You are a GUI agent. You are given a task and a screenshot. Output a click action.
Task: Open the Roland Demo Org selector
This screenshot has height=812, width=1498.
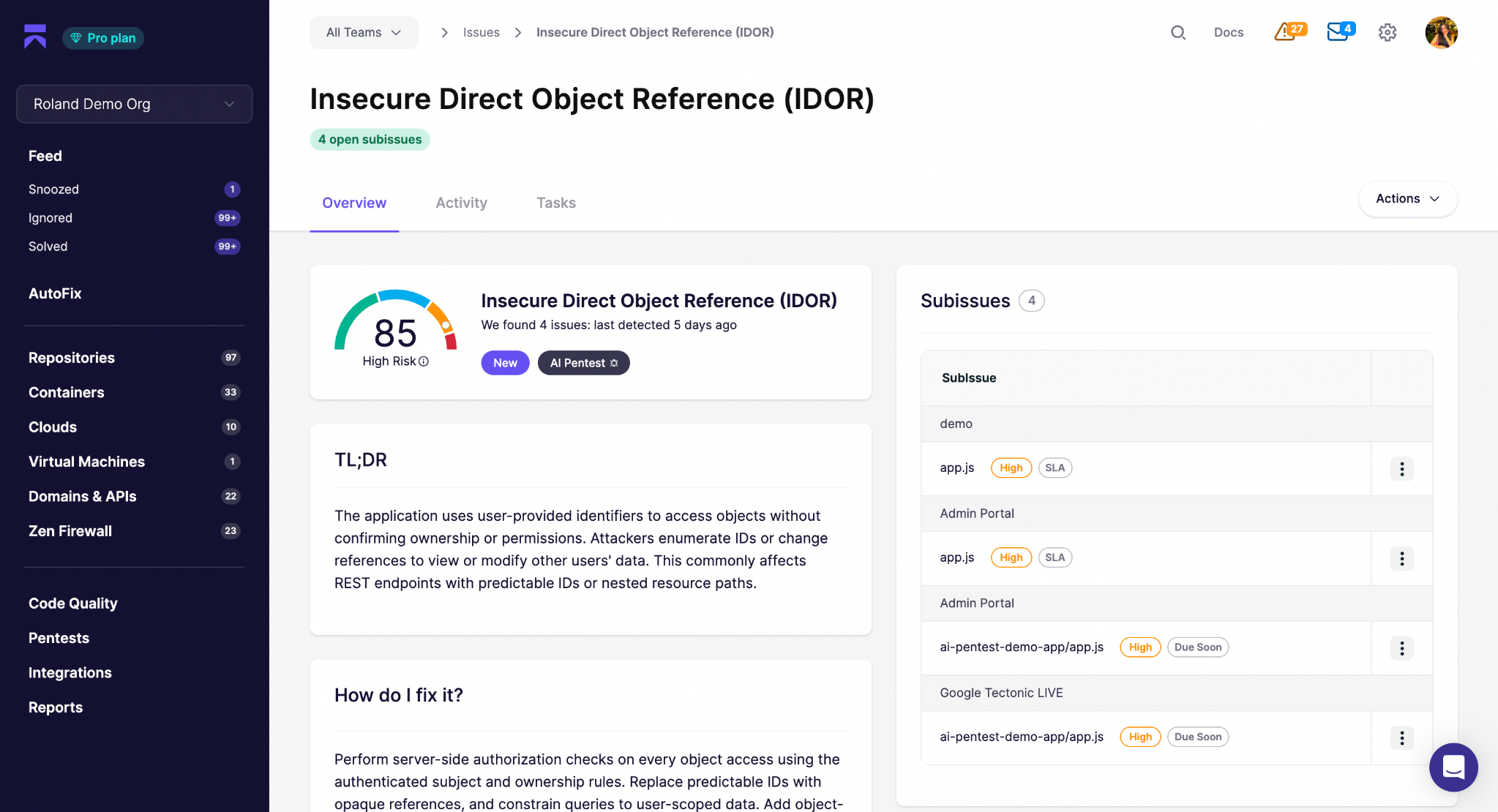(135, 104)
